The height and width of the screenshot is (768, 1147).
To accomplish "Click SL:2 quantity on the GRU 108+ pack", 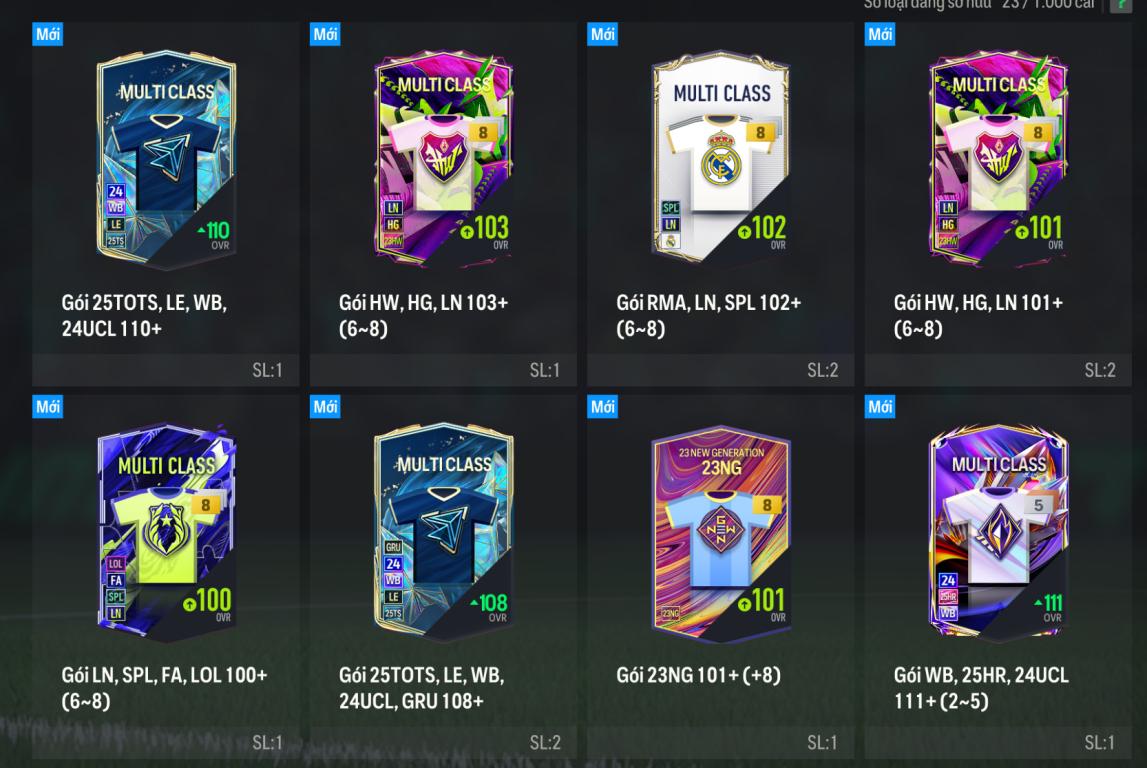I will 545,742.
